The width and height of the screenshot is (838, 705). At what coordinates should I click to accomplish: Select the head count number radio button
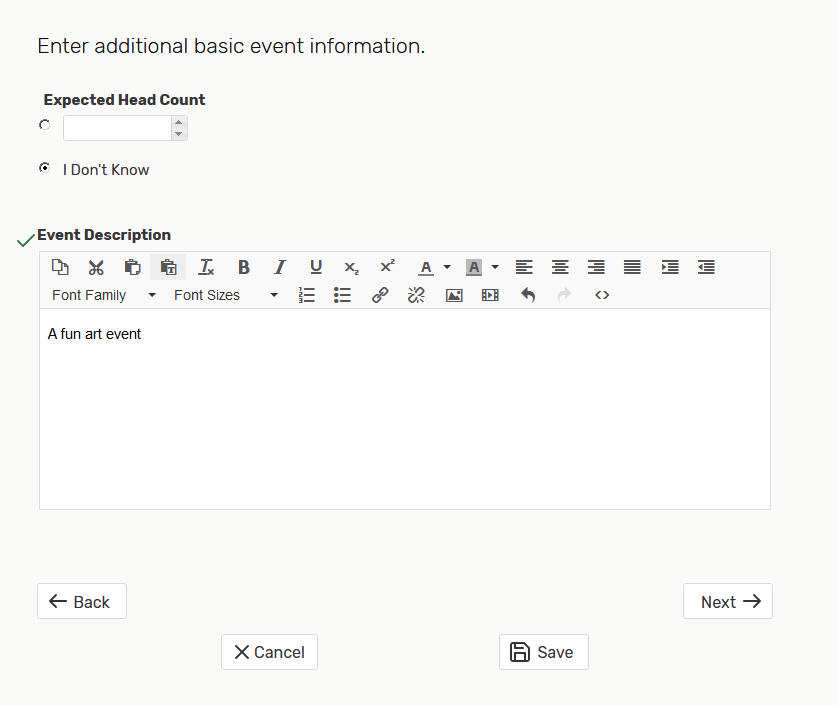44,125
